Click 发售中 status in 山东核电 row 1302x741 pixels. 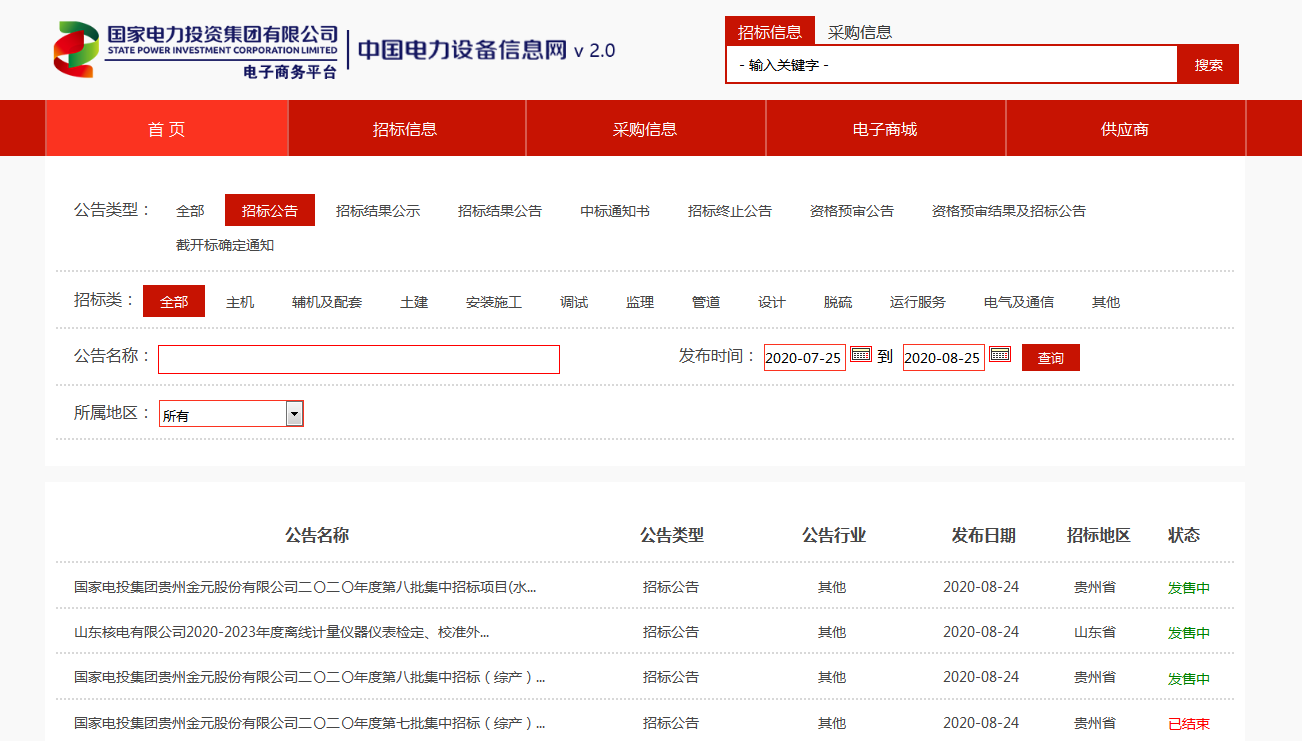pos(1189,633)
